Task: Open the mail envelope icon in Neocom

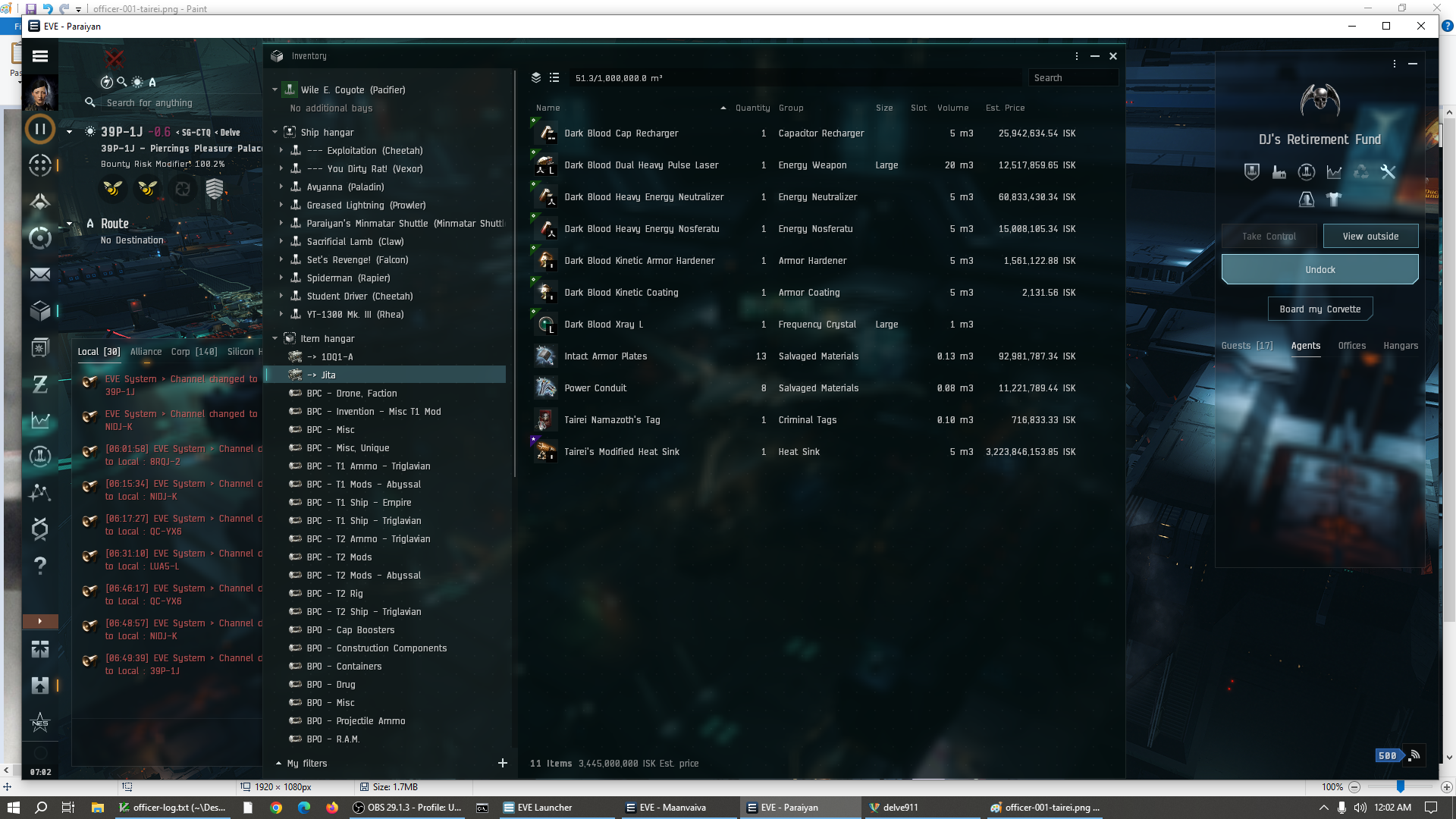Action: pos(40,275)
